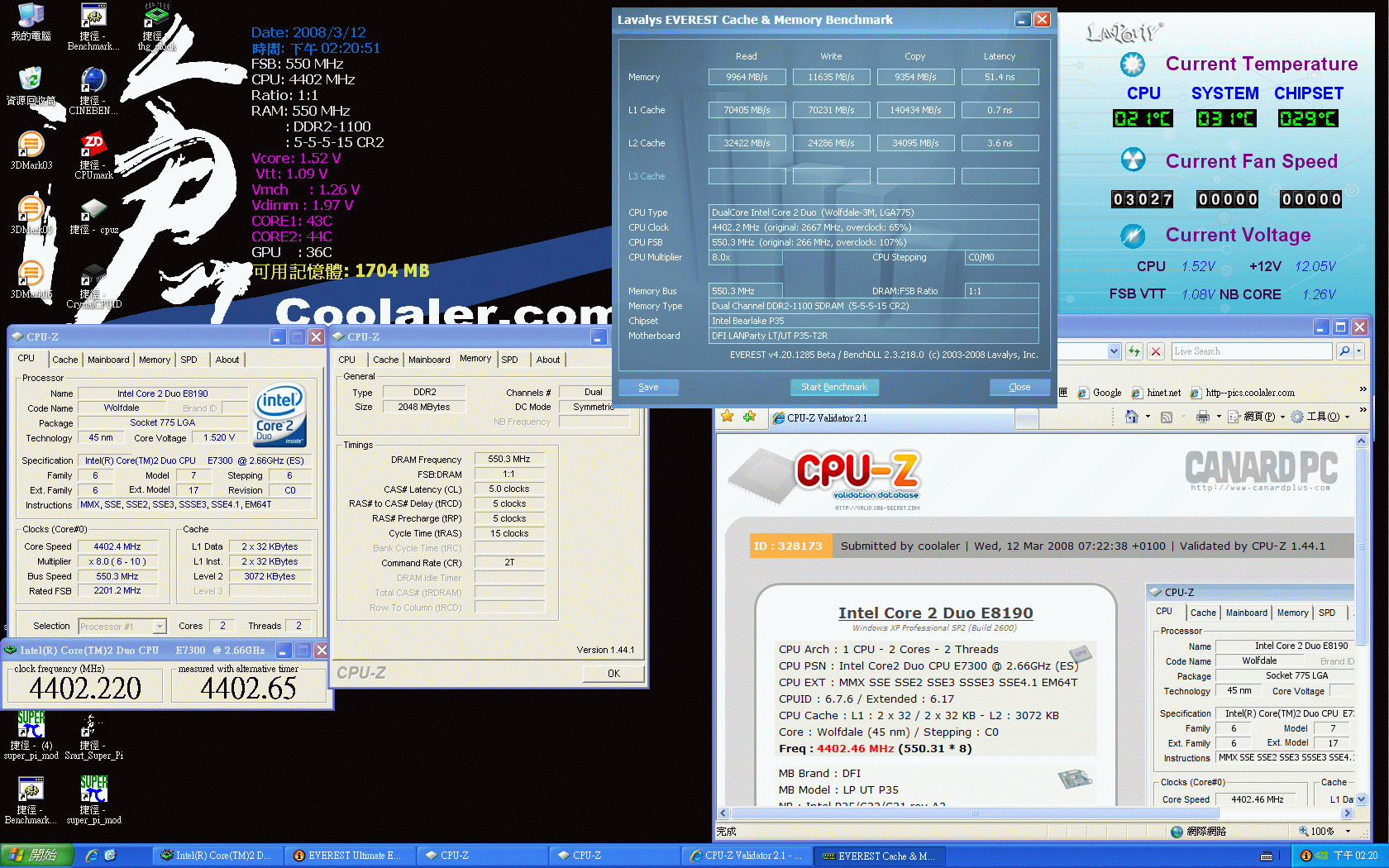The height and width of the screenshot is (868, 1389).
Task: Switch to Mainboard tab in left CPU-Z window
Action: 108,360
